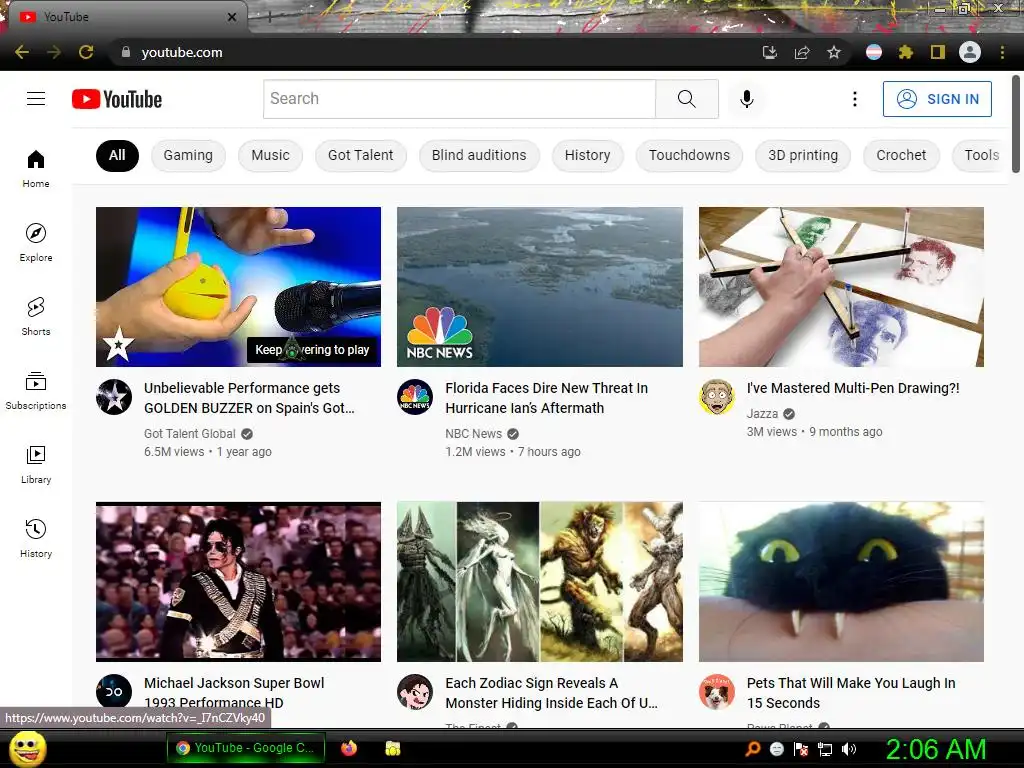The width and height of the screenshot is (1024, 768).
Task: Click NBC News channel name
Action: point(473,434)
